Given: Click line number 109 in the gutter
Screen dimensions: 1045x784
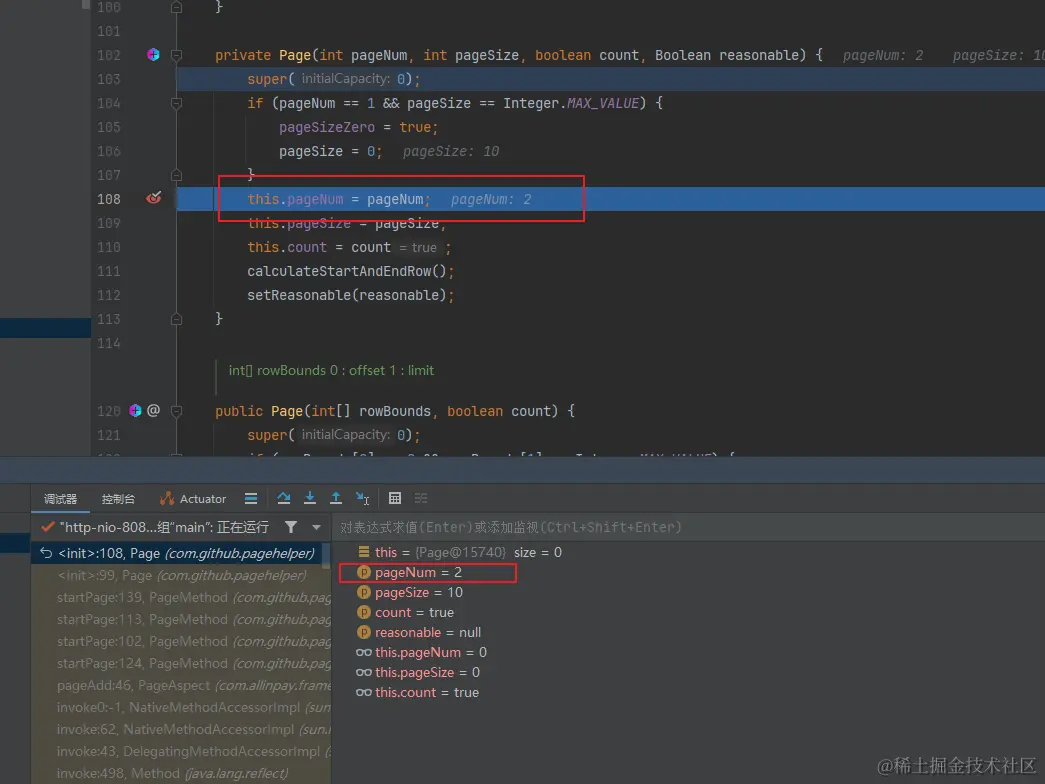Looking at the screenshot, I should pos(109,223).
